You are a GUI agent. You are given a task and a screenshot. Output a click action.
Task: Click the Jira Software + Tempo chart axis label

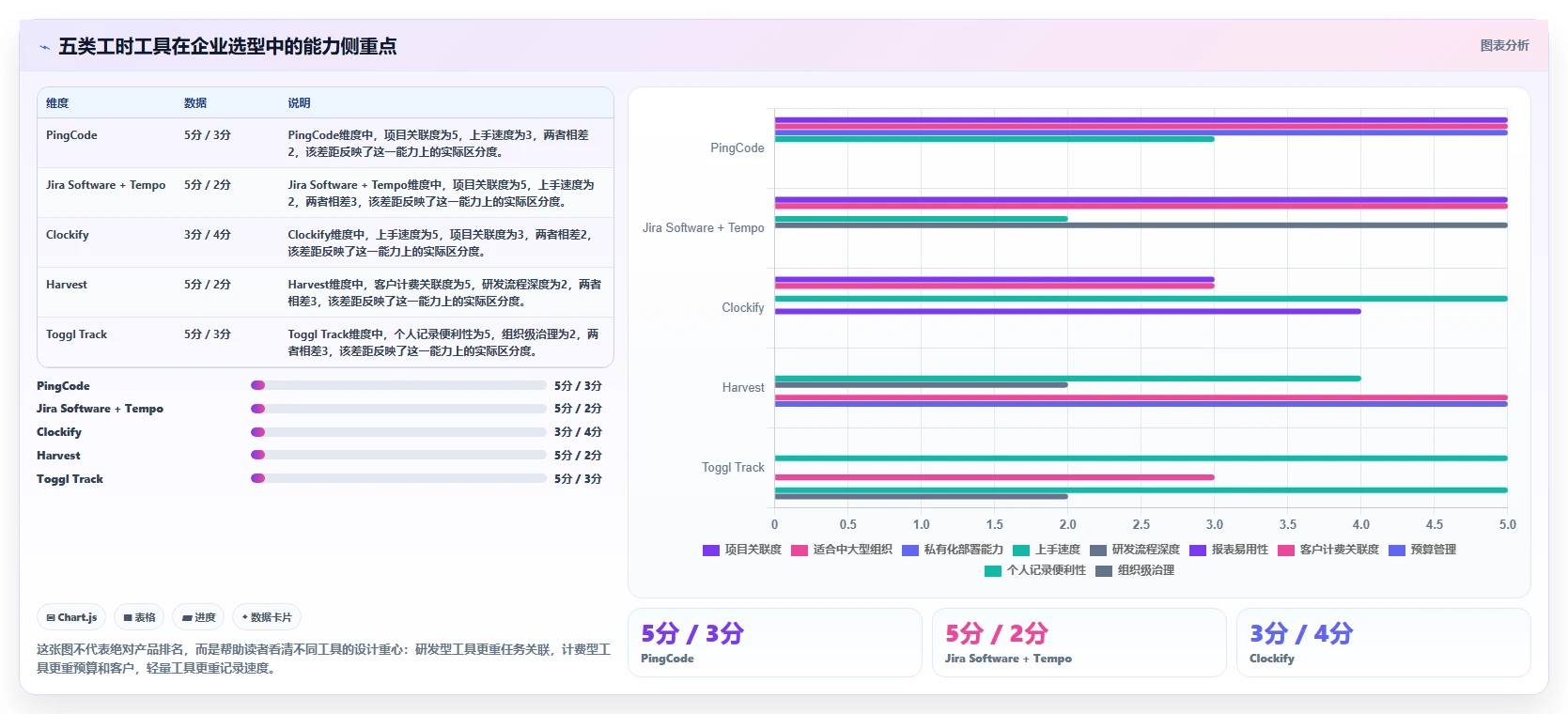(x=704, y=228)
